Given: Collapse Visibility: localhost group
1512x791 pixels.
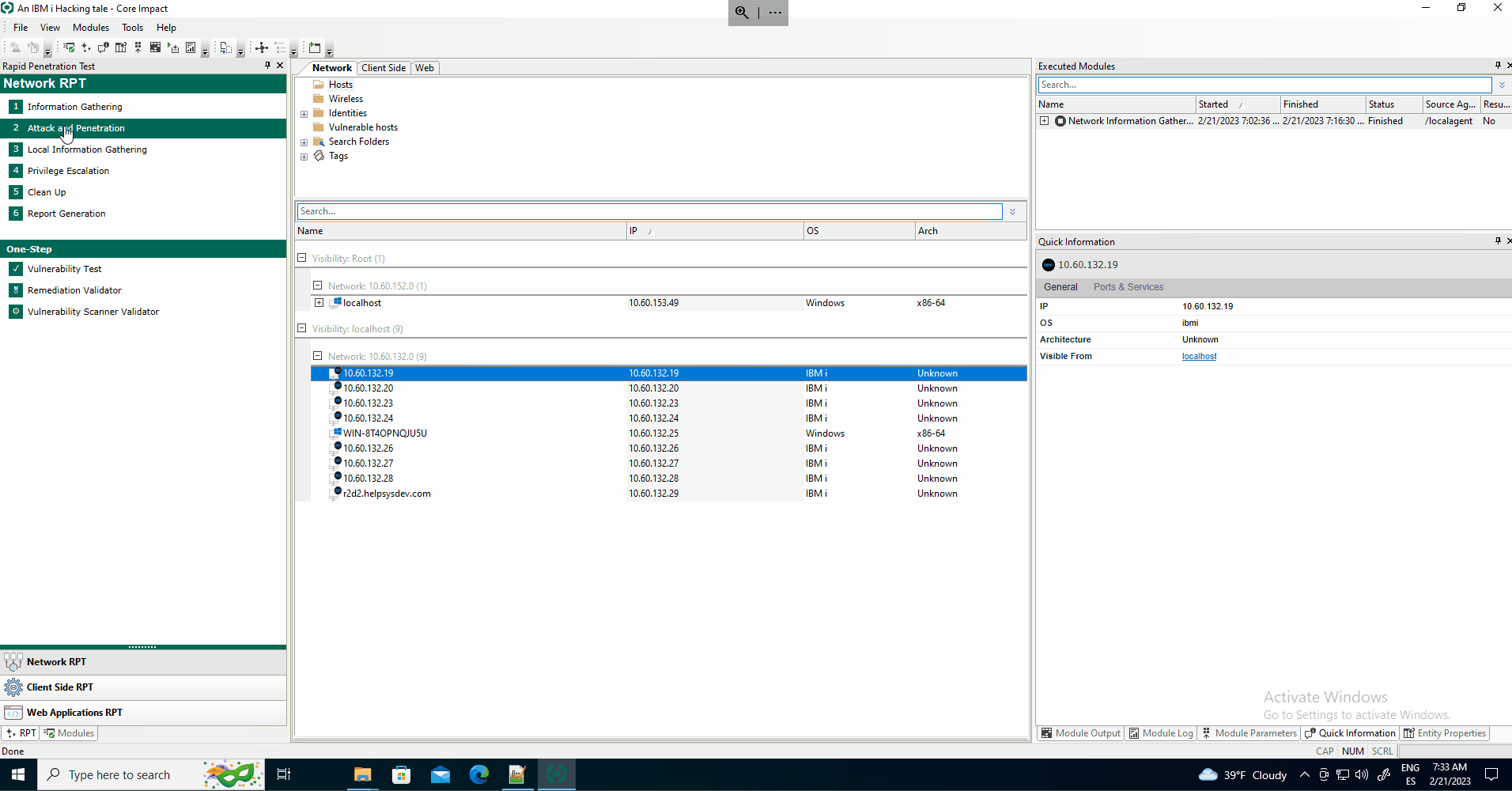Looking at the screenshot, I should 301,328.
